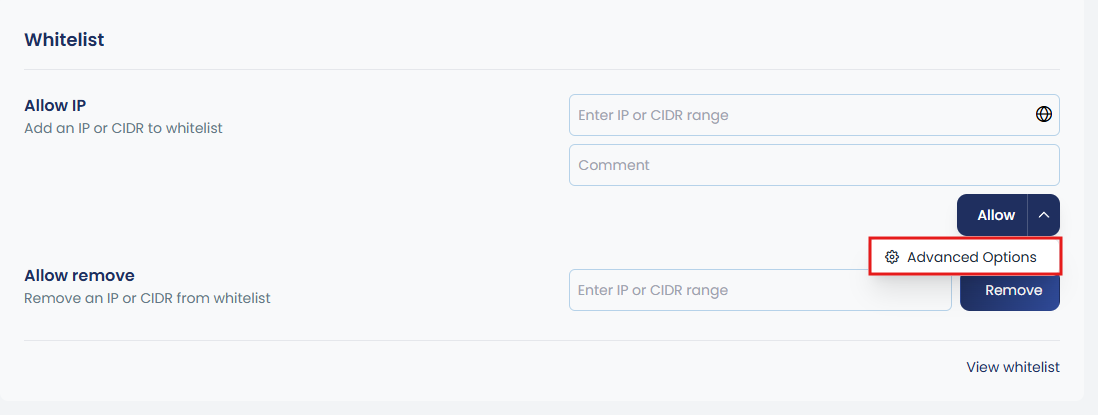
Task: Click the Whitelist section heading
Action: click(x=64, y=40)
